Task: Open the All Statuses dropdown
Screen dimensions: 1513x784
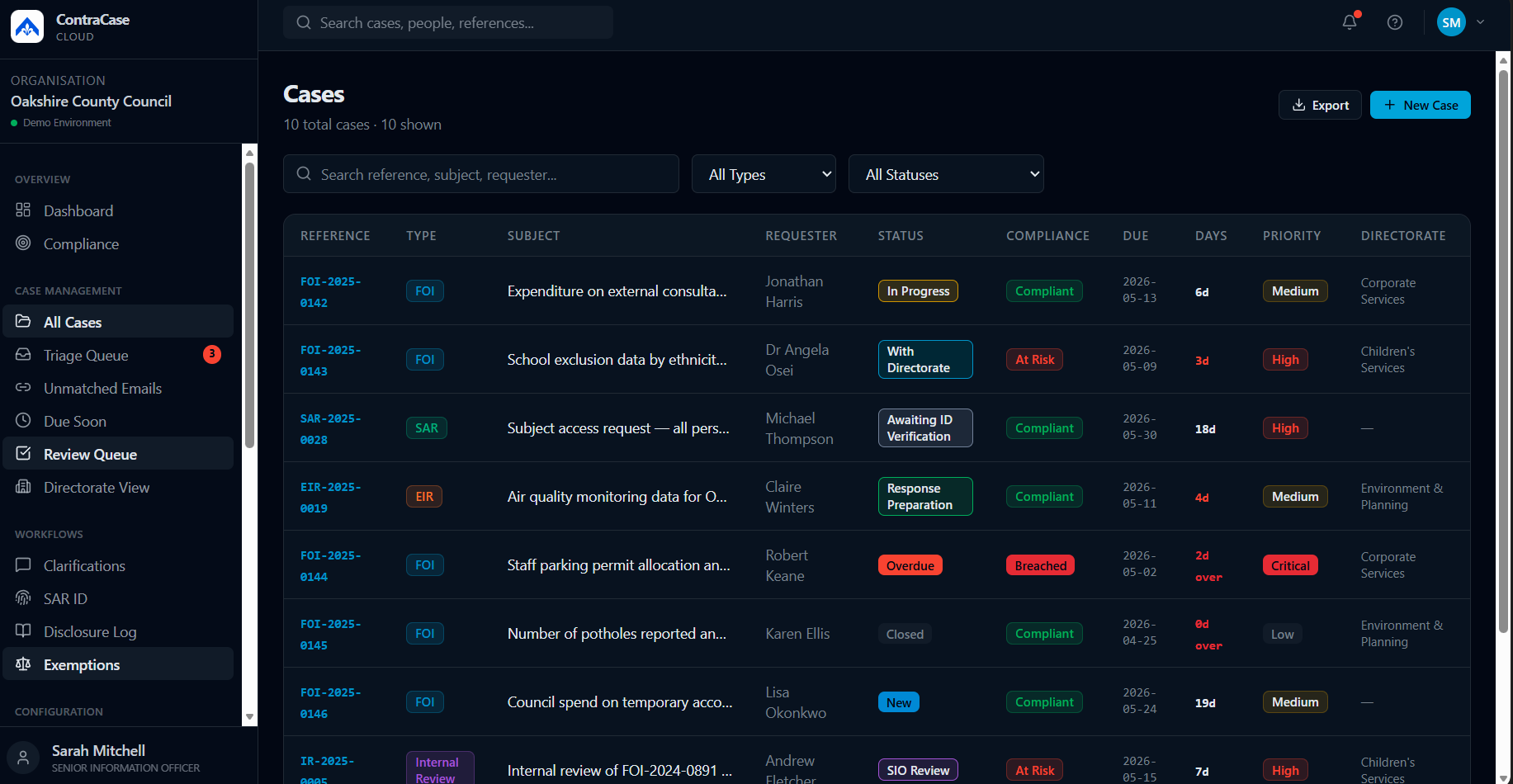Action: coord(946,174)
